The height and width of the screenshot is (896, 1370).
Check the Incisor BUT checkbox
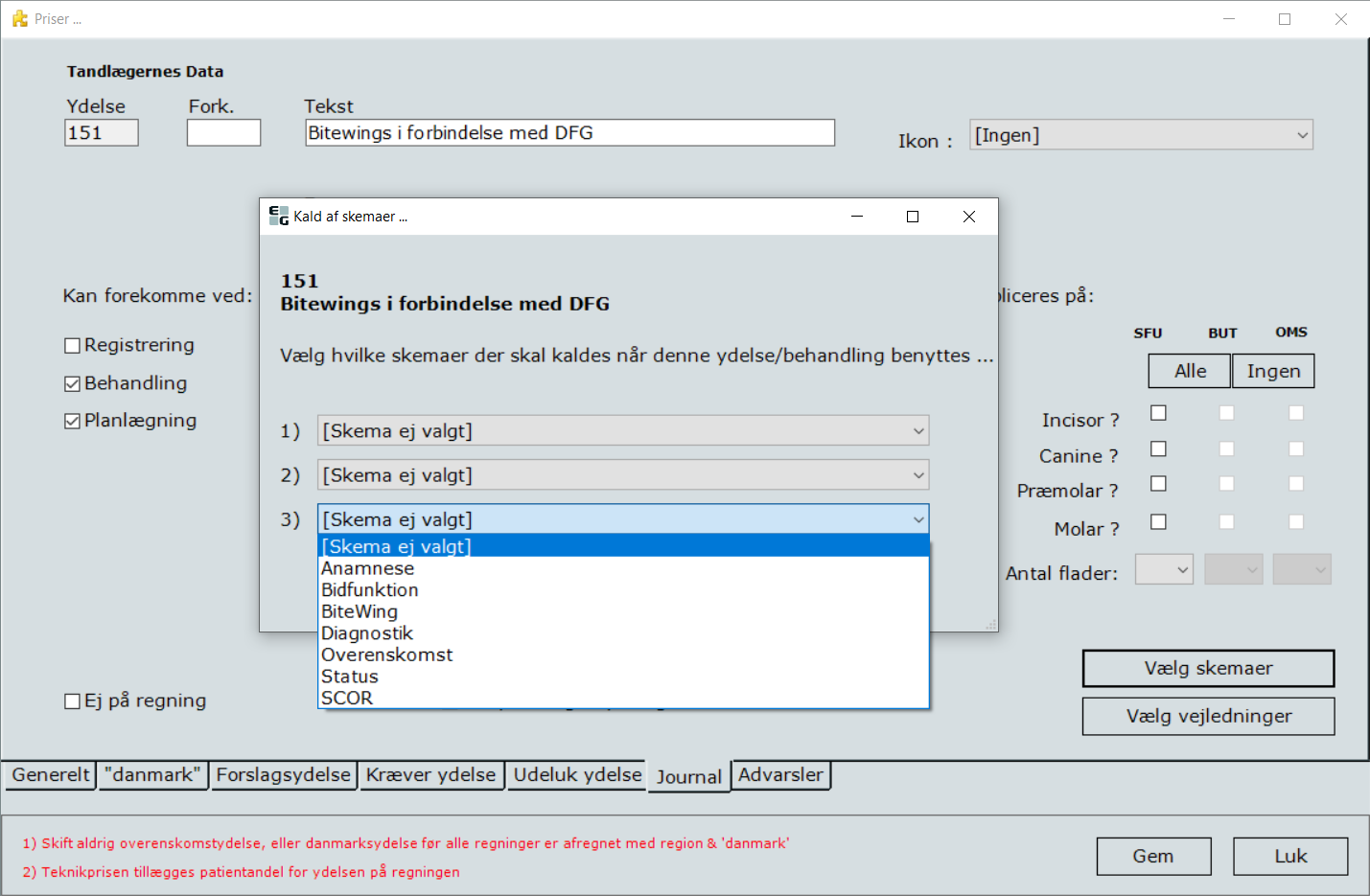pyautogui.click(x=1226, y=413)
